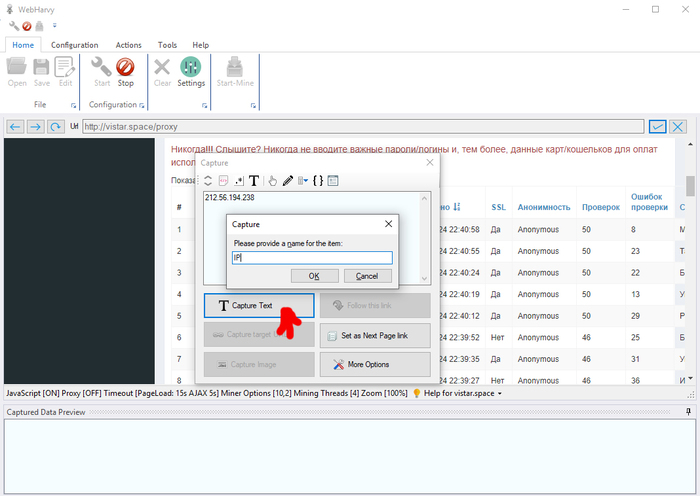
Task: Click the Stop configuration icon in the ribbon
Action: coord(125,68)
